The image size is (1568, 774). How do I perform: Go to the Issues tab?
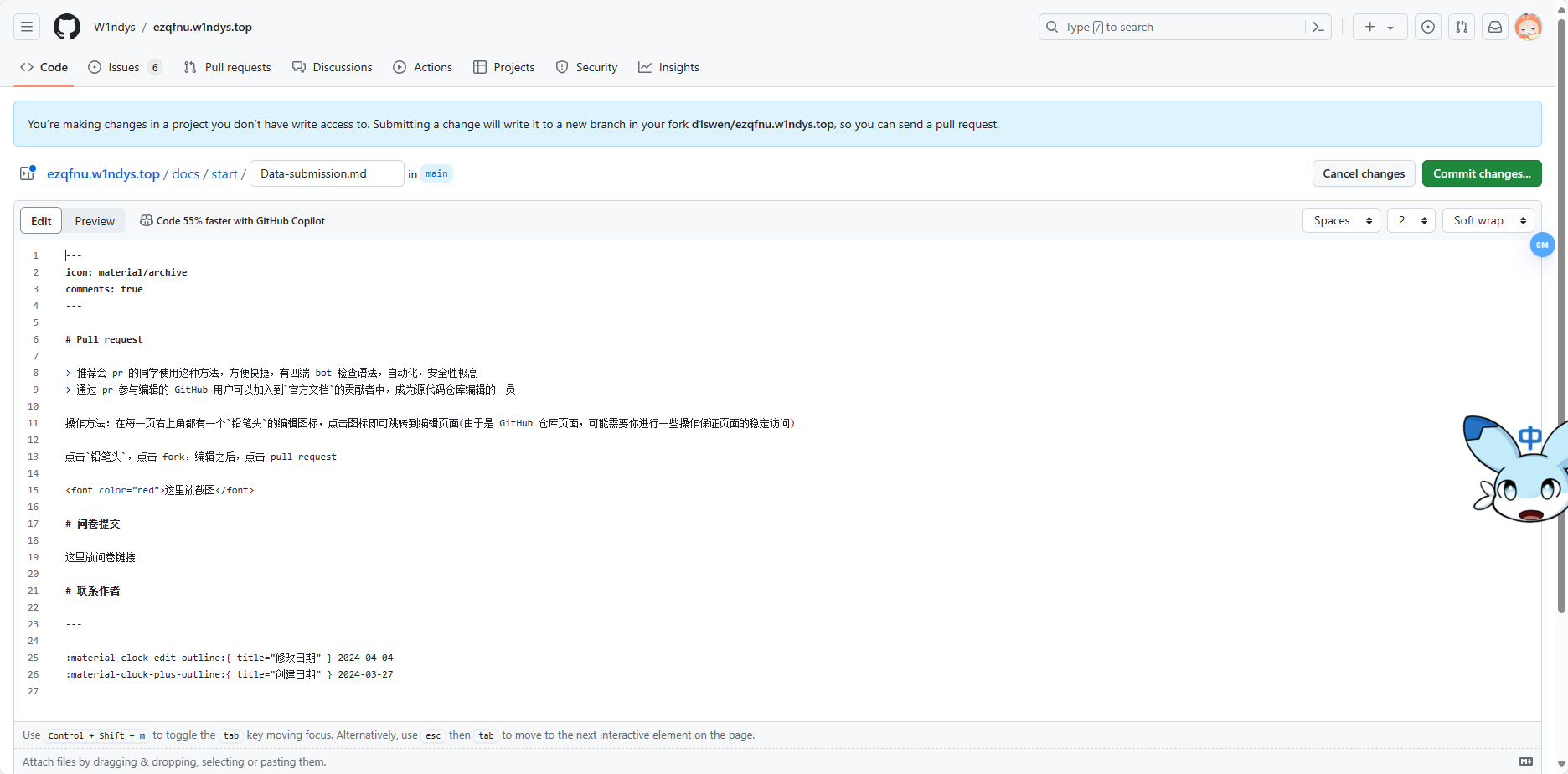[124, 67]
